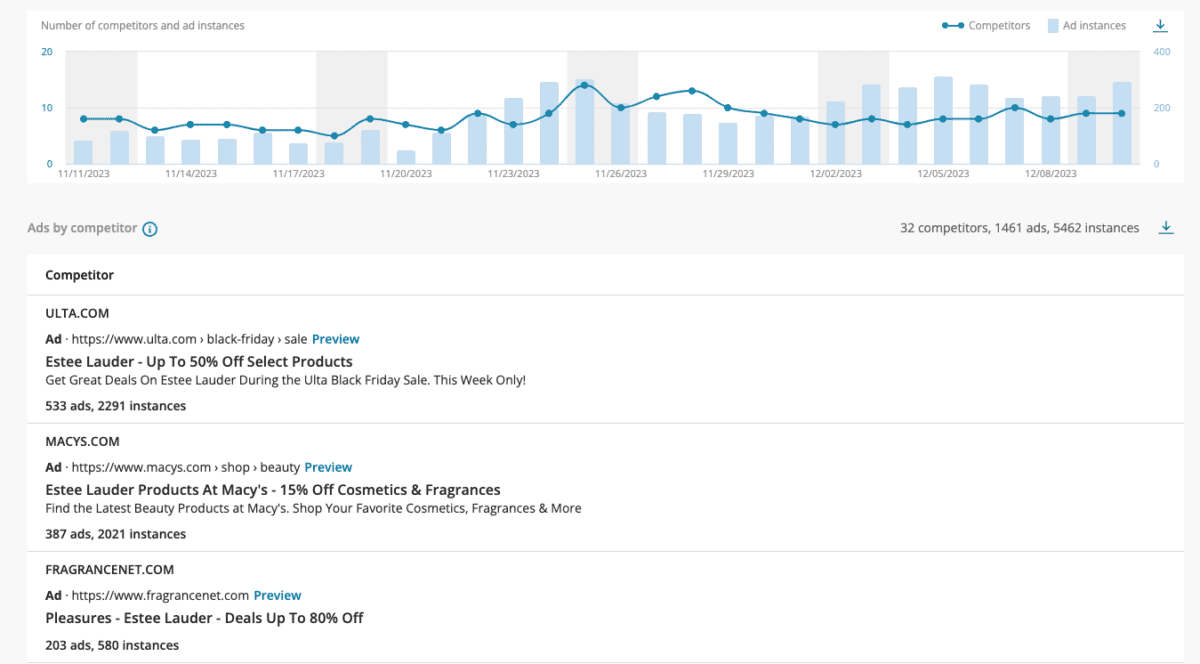Preview the MACYS.COM ad
Viewport: 1200px width, 664px height.
pyautogui.click(x=328, y=467)
